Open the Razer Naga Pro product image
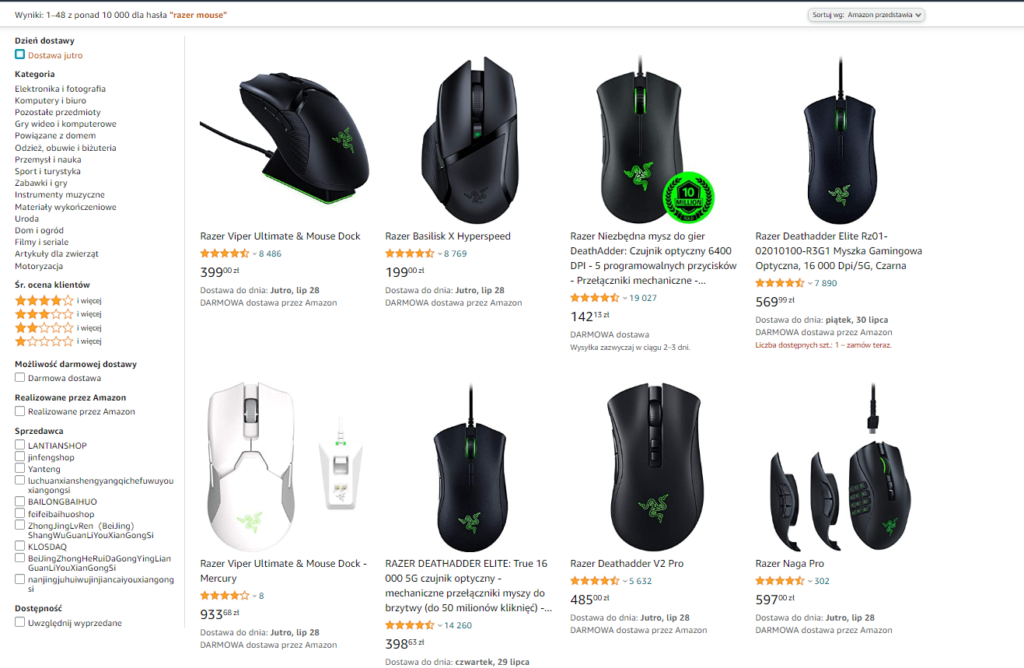Screen dimensions: 1024x668 pyautogui.click(x=841, y=467)
